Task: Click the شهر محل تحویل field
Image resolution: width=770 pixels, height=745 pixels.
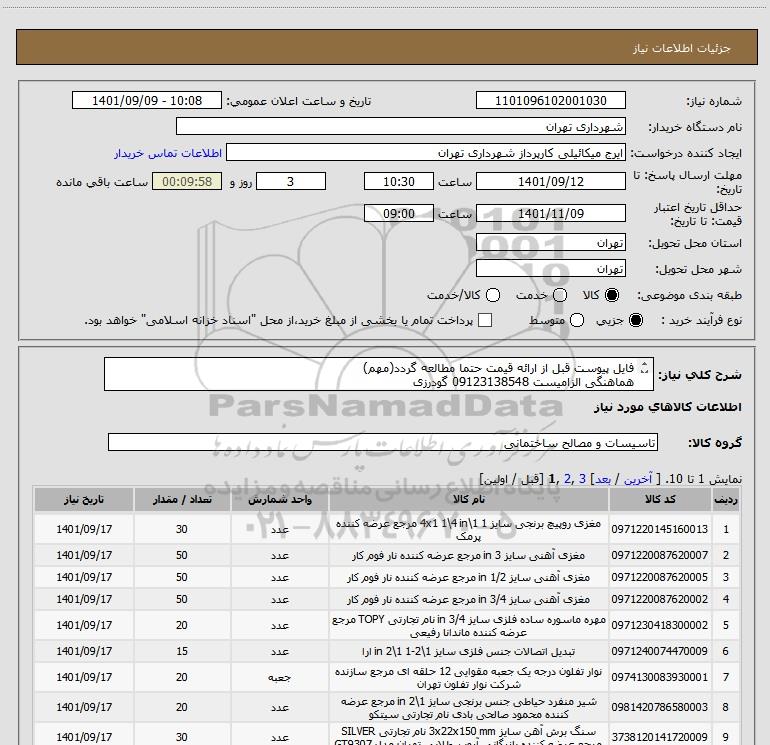Action: pyautogui.click(x=550, y=269)
